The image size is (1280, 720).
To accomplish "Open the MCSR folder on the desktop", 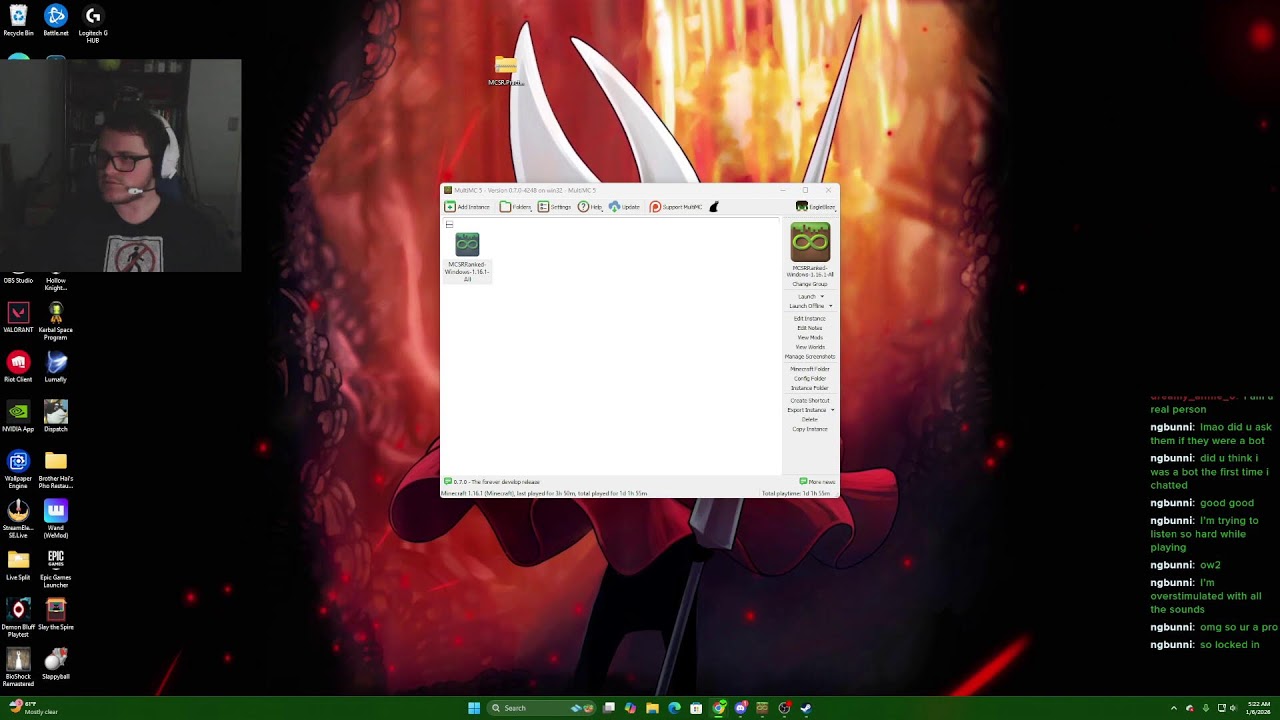I will pos(506,71).
